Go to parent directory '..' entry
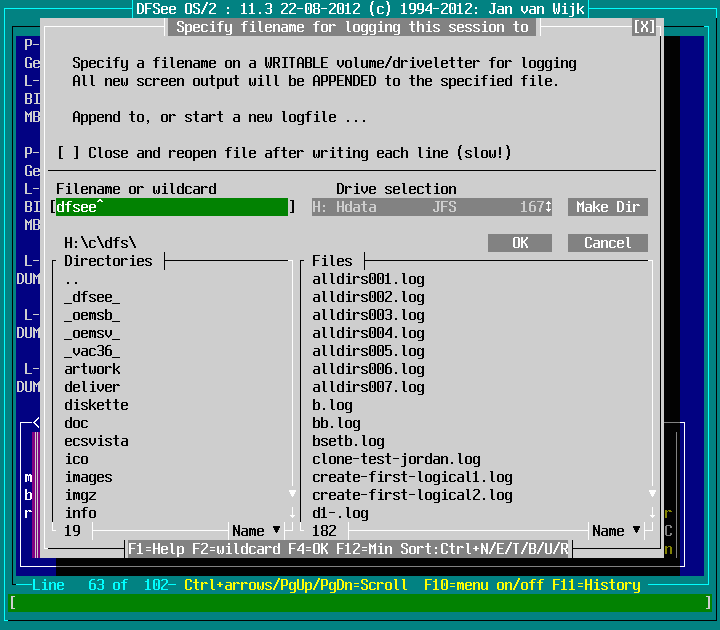Image resolution: width=720 pixels, height=630 pixels. pyautogui.click(x=72, y=279)
